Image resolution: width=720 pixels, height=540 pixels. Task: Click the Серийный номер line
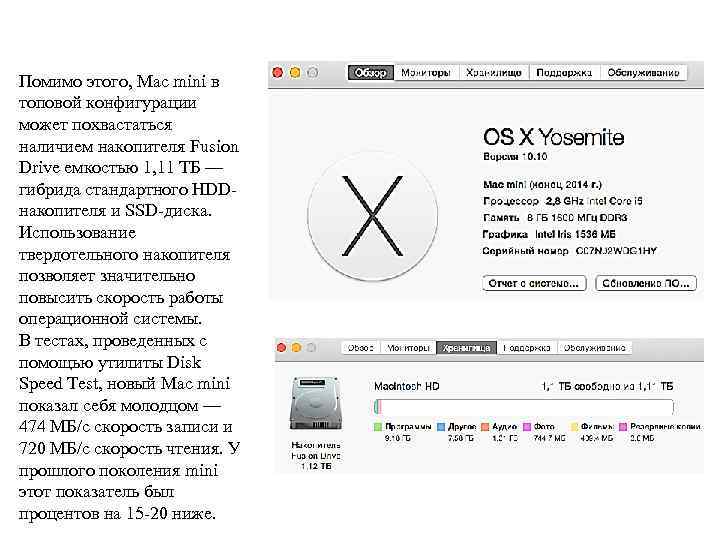tap(569, 251)
